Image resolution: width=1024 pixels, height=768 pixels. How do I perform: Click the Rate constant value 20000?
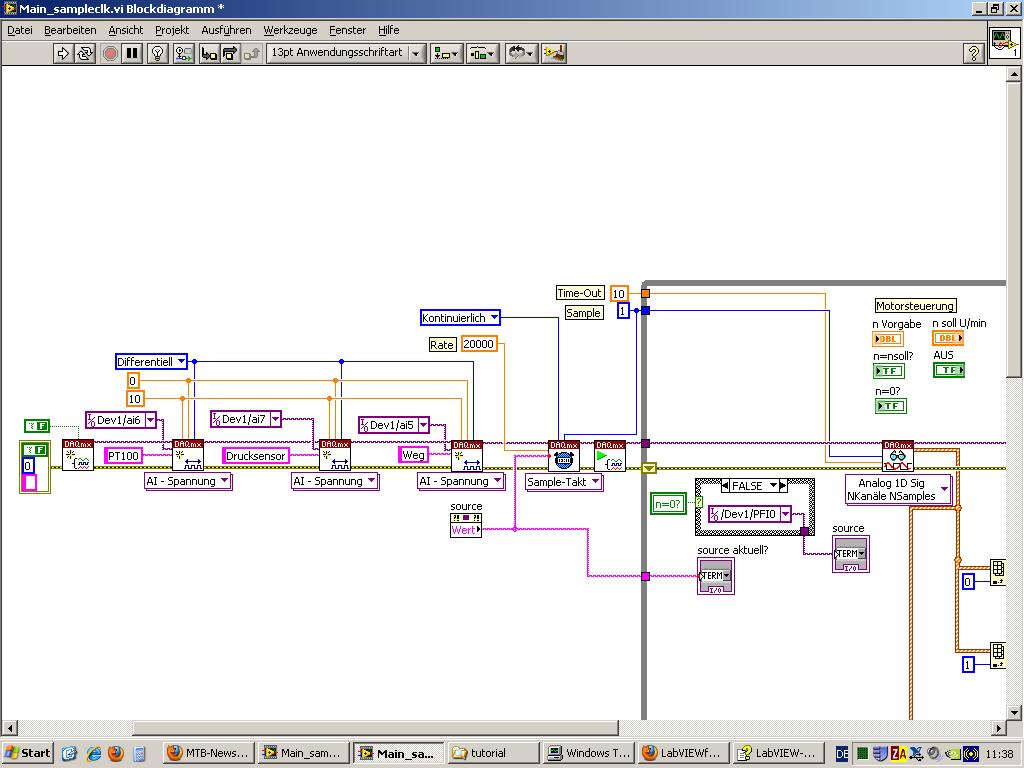pos(479,344)
